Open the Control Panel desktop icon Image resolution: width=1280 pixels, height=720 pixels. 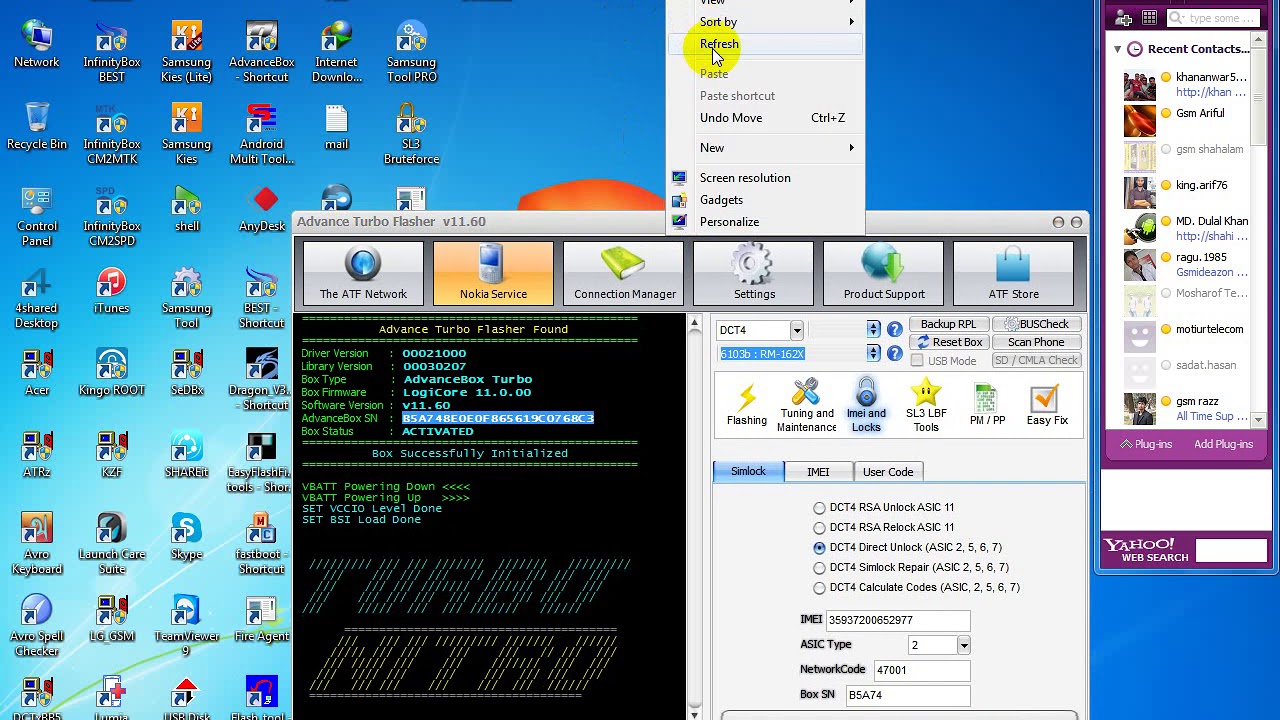click(37, 216)
